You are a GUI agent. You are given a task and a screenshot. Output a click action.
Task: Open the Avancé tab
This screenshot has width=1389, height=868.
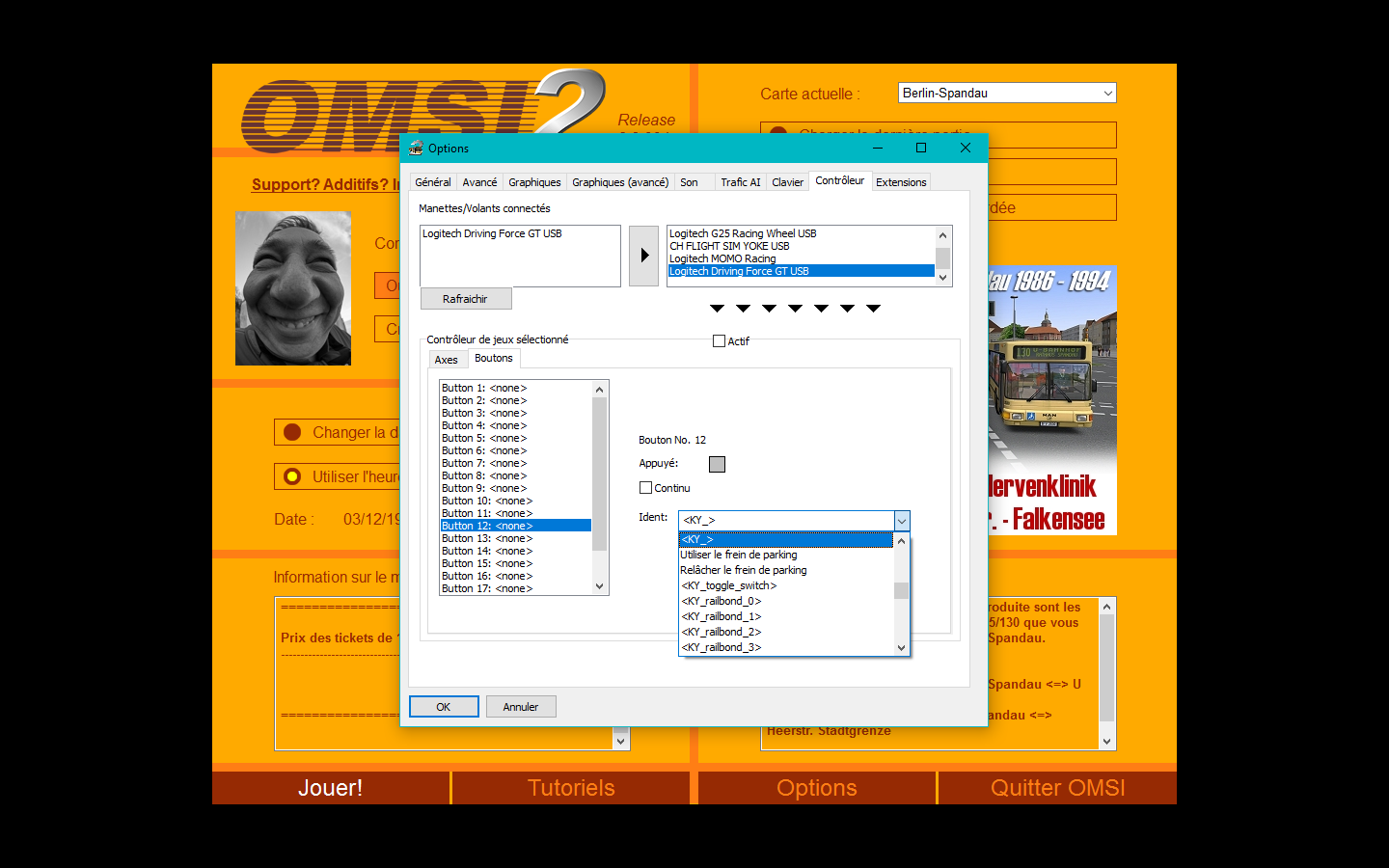click(479, 182)
